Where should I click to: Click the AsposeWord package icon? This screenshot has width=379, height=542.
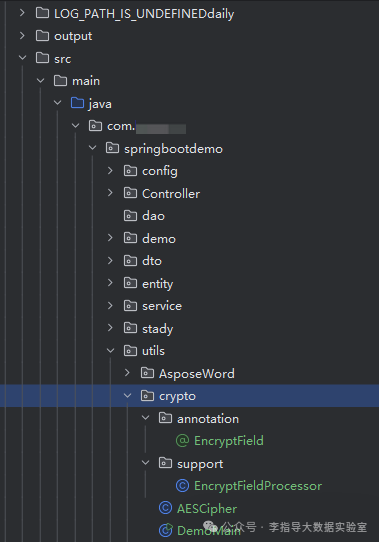[x=147, y=373]
